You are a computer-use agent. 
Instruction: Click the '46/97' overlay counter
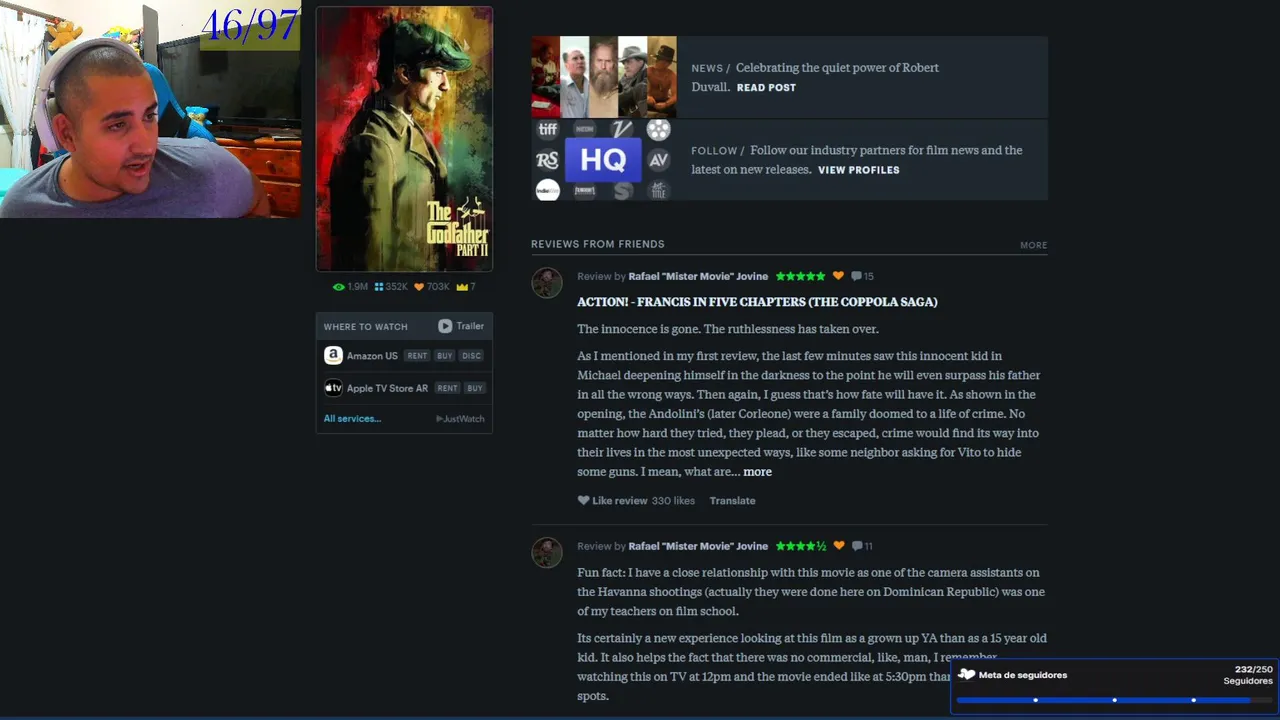click(x=250, y=26)
